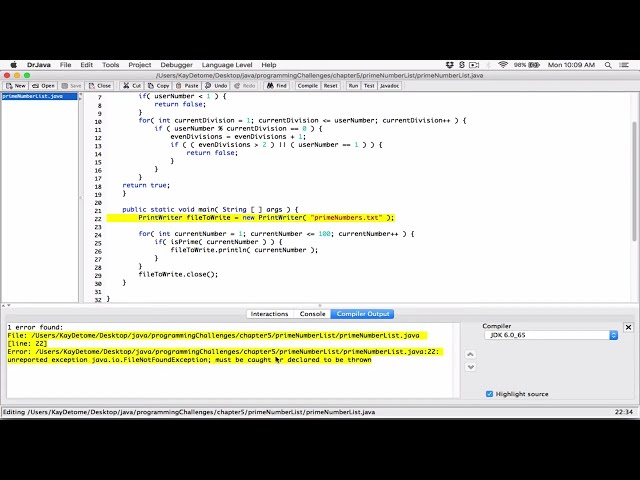Viewport: 640px width, 480px height.
Task: Click the 'public static void main' line
Action: coord(210,209)
